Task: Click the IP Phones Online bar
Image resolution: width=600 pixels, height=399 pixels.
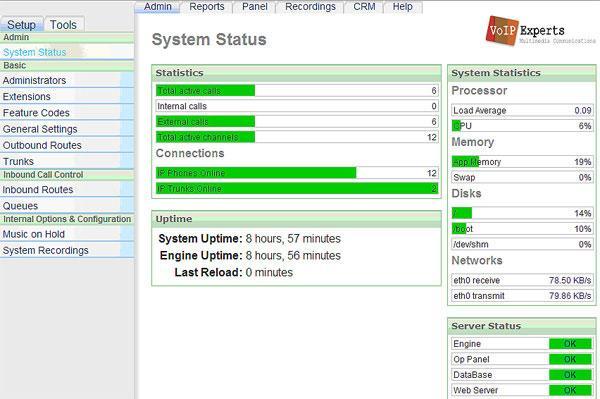Action: [x=297, y=173]
